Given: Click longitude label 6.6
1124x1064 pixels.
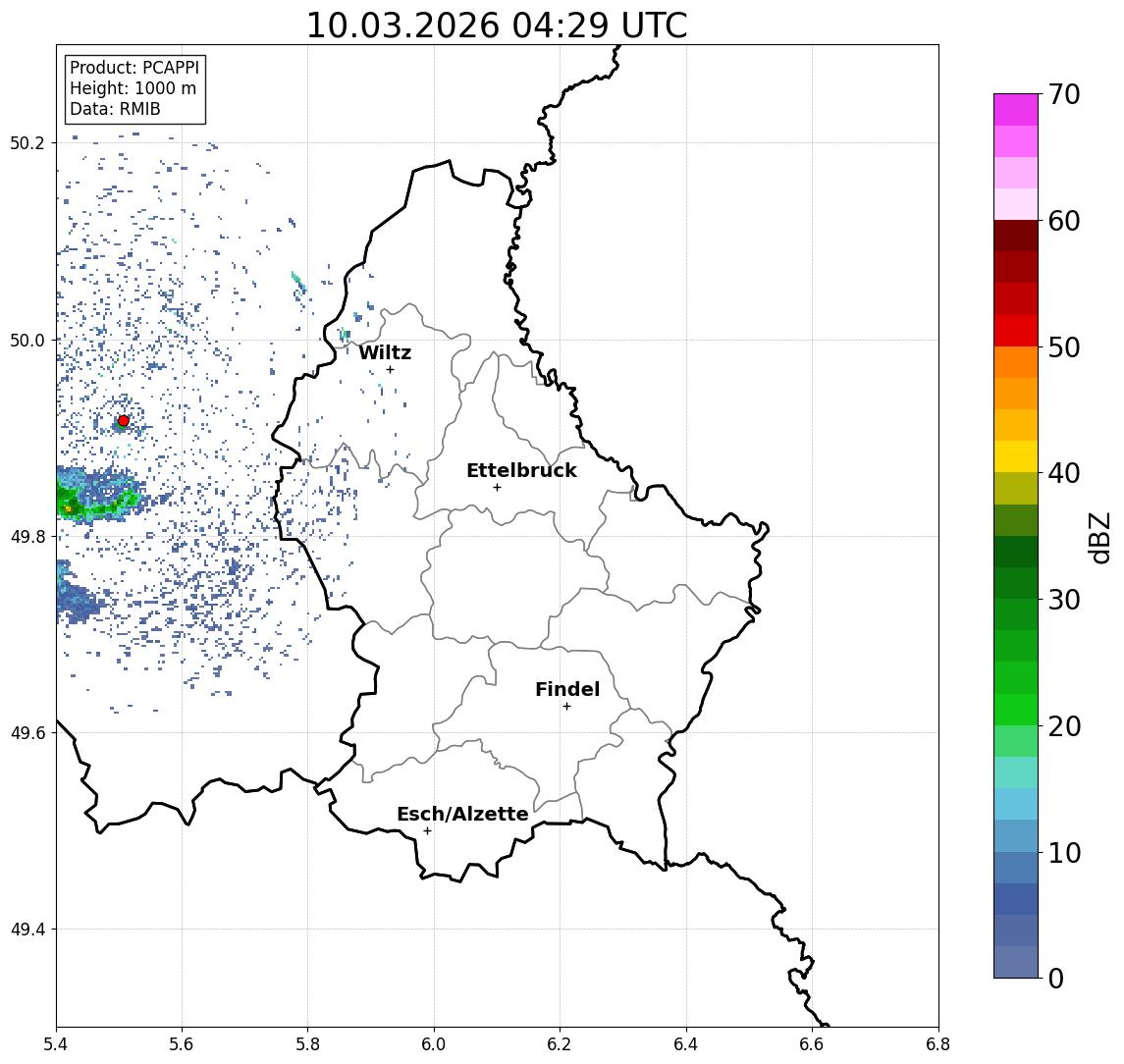Looking at the screenshot, I should click(812, 1044).
